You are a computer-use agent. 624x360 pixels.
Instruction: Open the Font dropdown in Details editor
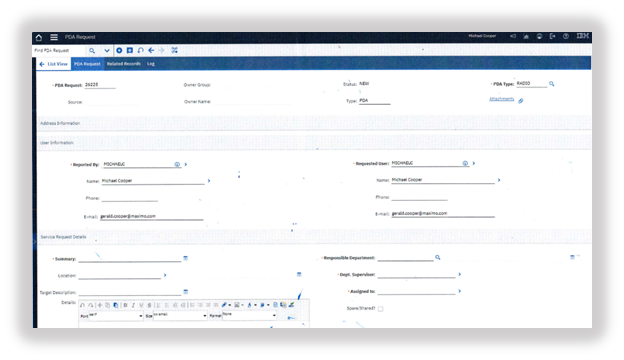click(x=116, y=316)
